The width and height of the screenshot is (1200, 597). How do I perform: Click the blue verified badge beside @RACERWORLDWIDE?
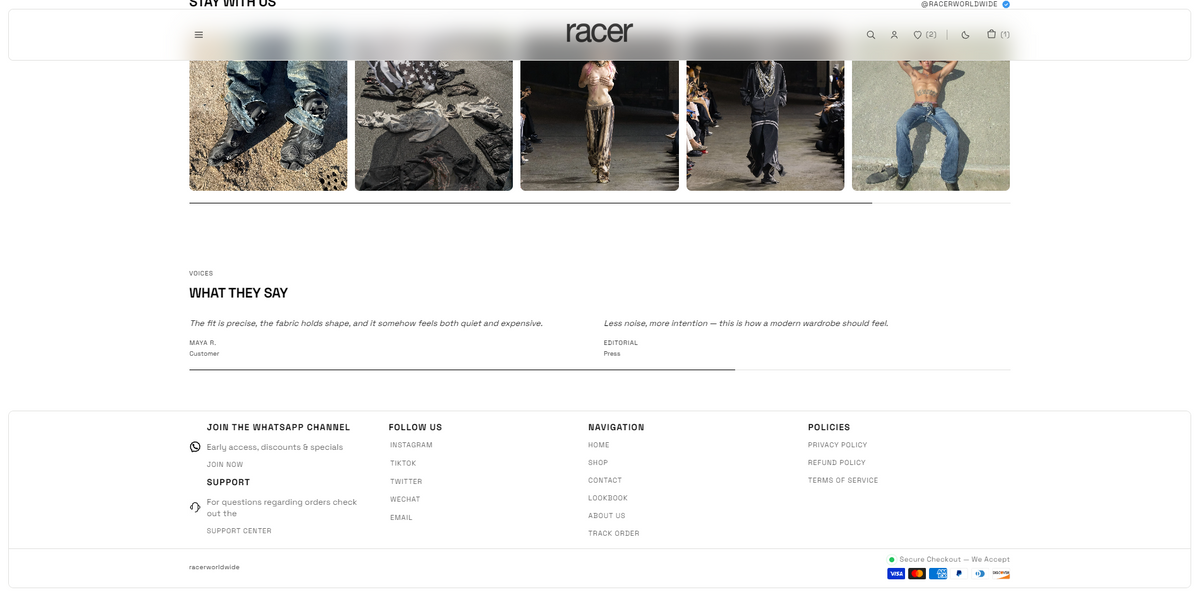tap(1006, 4)
